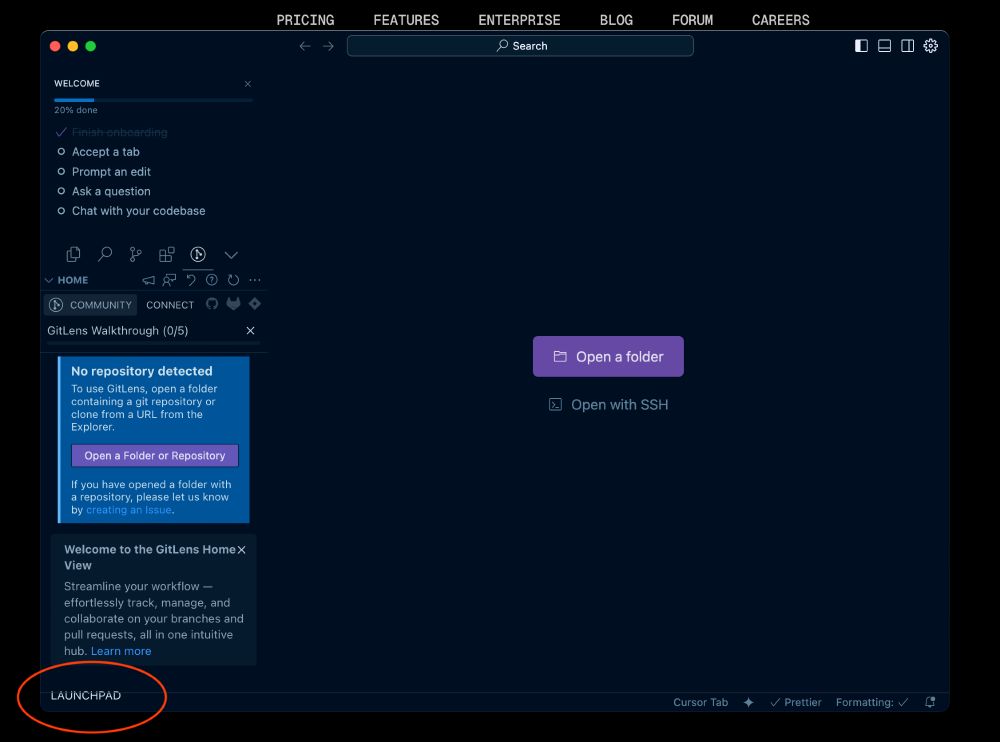Toggle the bottom panel layout icon
The image size is (1000, 742).
[884, 46]
